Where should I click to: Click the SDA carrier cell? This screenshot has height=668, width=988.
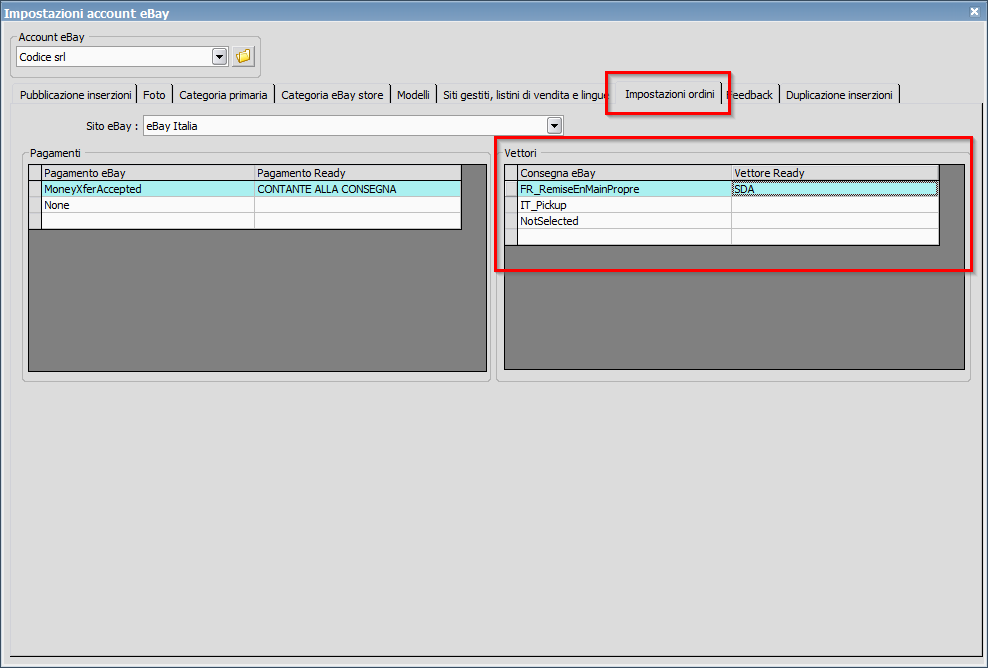pyautogui.click(x=835, y=189)
